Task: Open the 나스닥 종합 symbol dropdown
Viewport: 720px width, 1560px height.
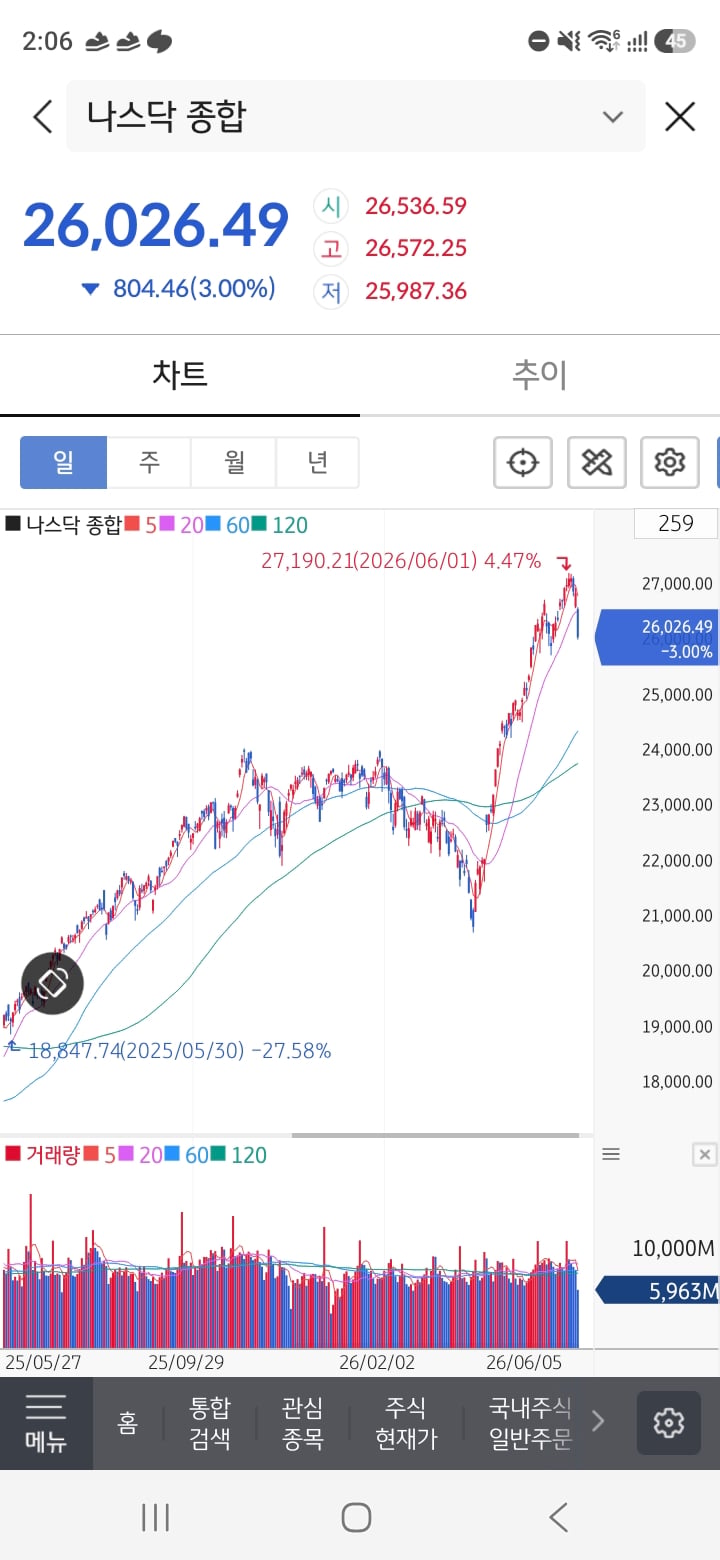Action: pos(355,117)
